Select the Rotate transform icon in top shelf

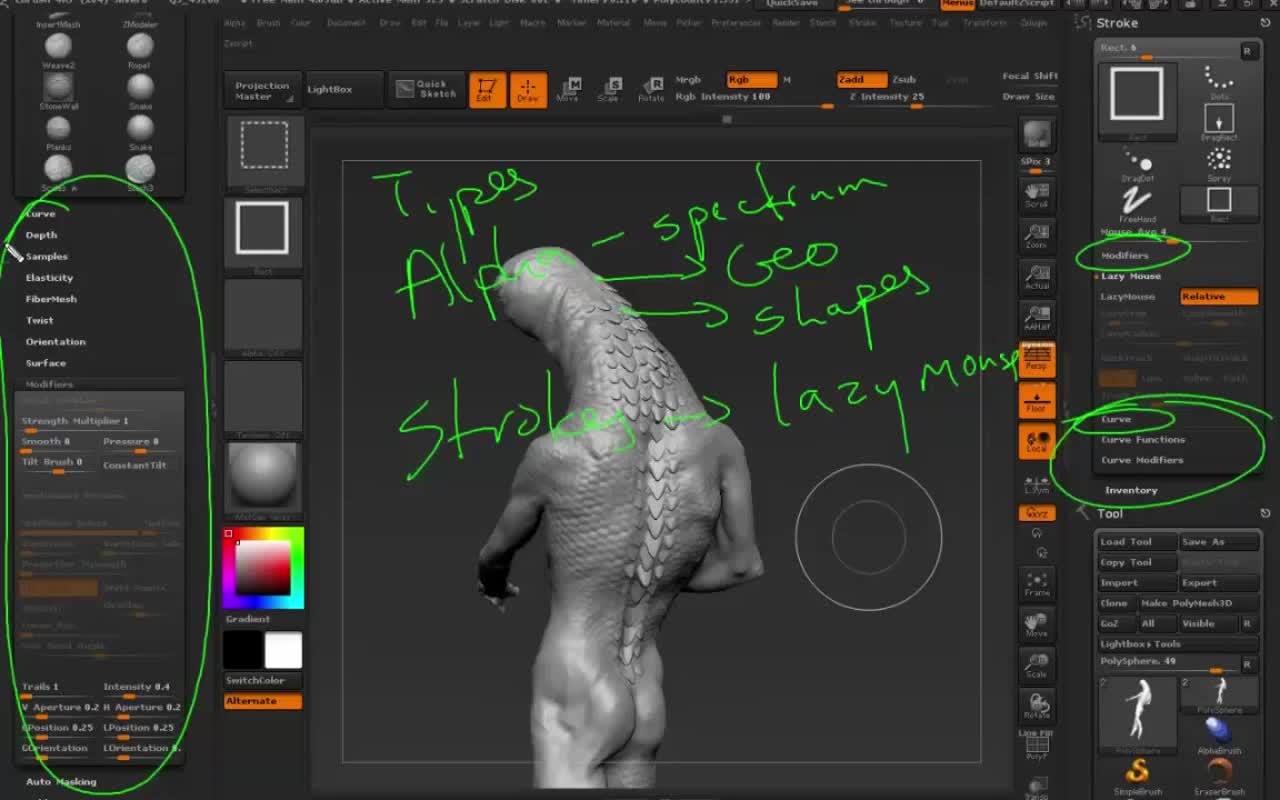[x=651, y=90]
